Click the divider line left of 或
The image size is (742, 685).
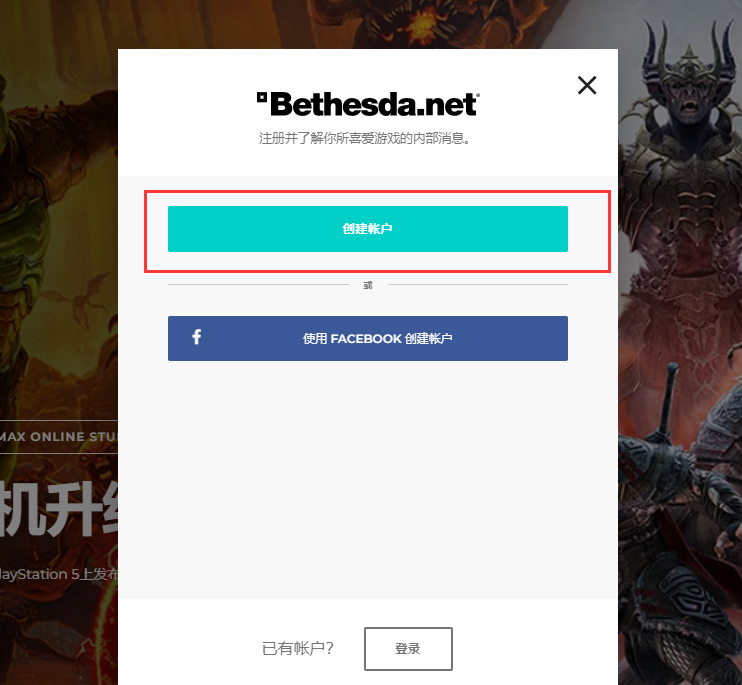[x=258, y=284]
